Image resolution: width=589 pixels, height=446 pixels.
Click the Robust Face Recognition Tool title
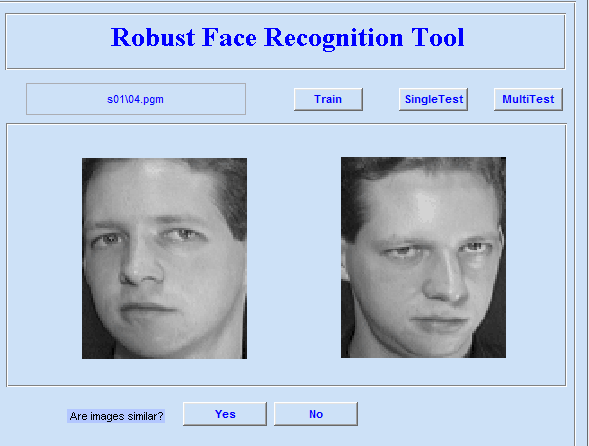pyautogui.click(x=287, y=38)
